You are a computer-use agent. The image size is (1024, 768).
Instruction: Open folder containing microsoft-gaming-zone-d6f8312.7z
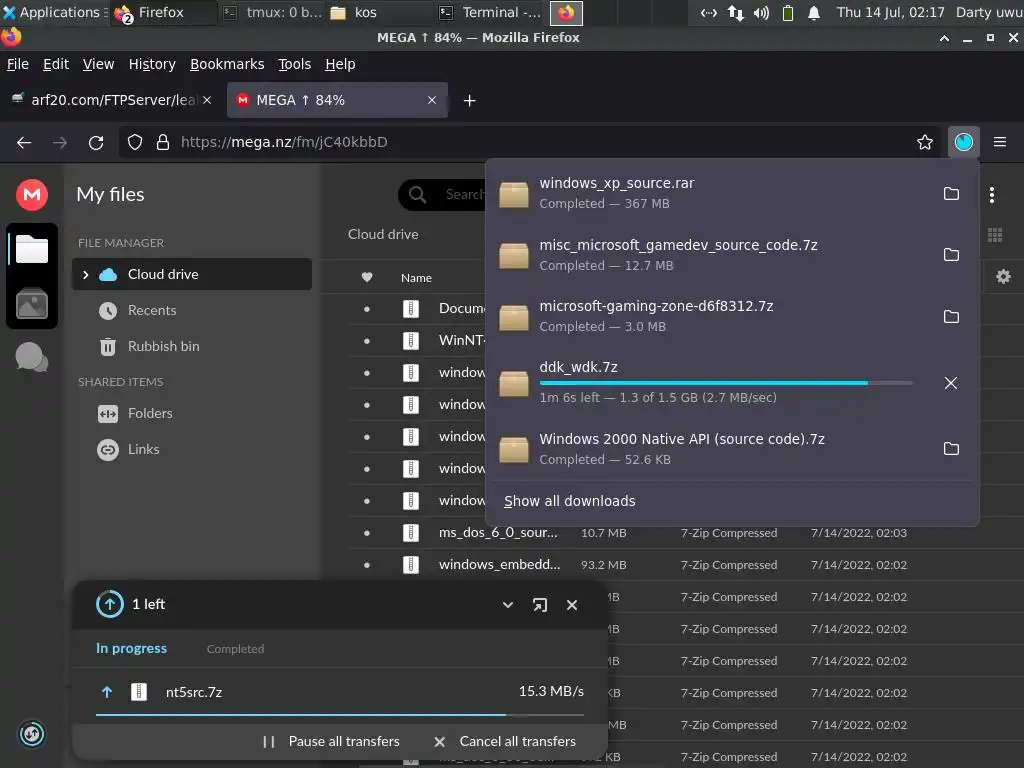click(951, 317)
